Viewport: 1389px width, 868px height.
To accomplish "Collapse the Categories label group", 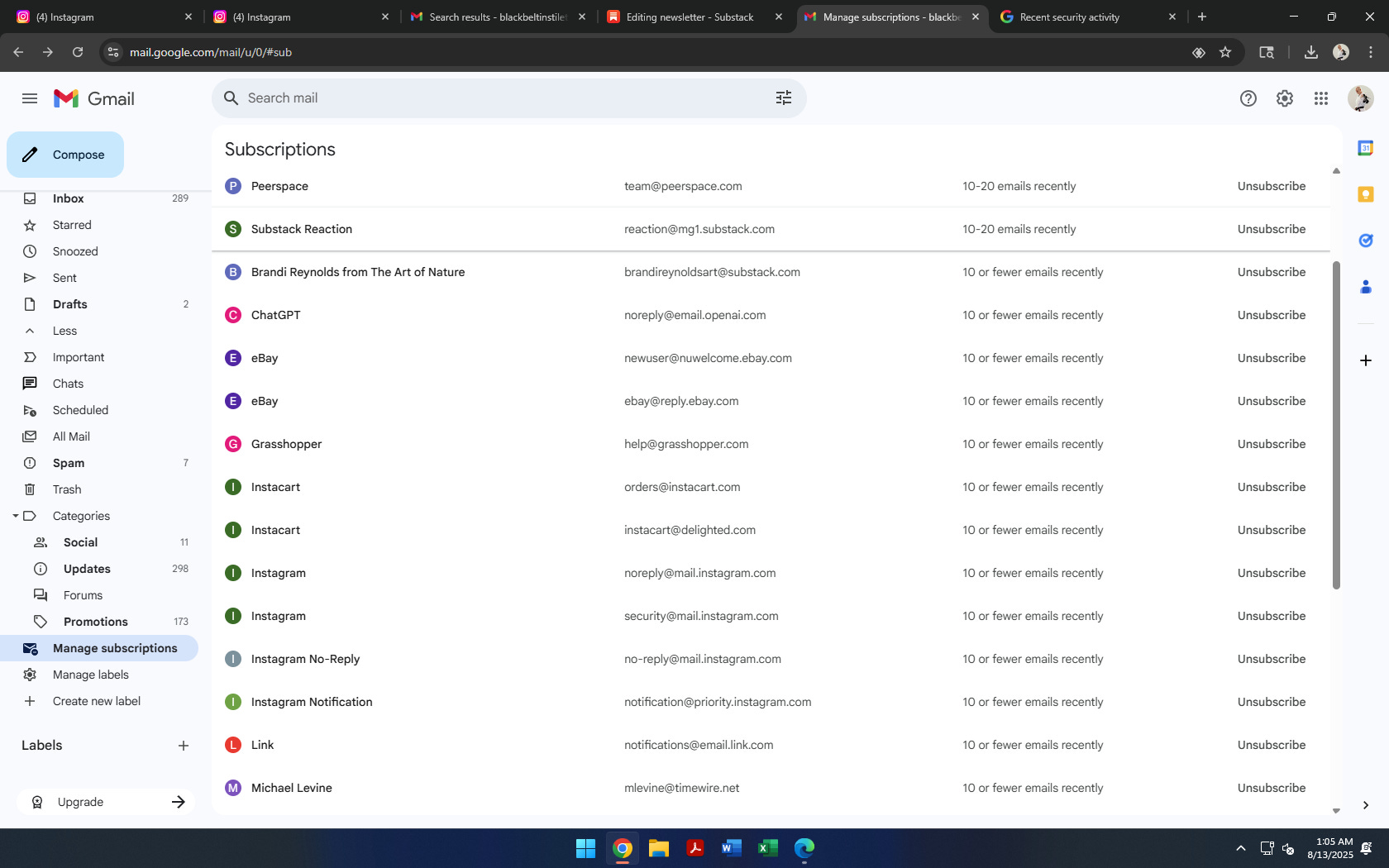I will tap(15, 516).
